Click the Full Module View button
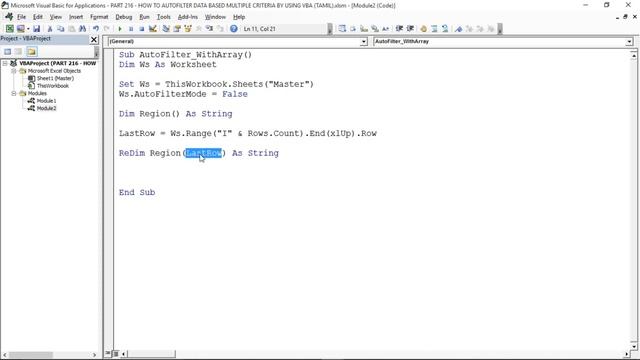Viewport: 640px width, 360px height. click(x=116, y=353)
